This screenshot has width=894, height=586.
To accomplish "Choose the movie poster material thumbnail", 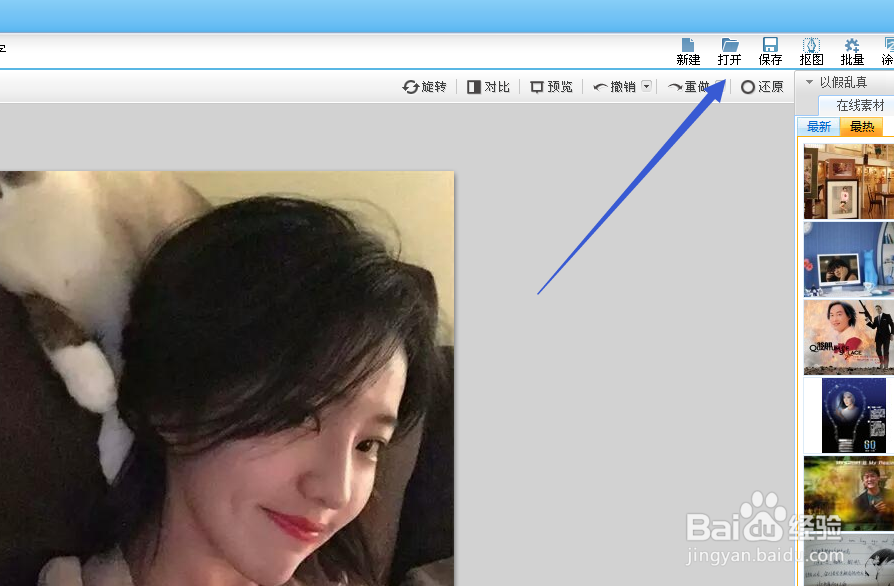I will click(848, 336).
